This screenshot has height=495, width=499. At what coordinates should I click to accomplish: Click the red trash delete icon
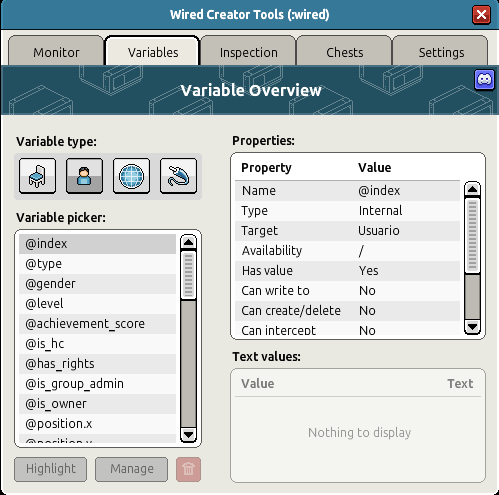[188, 469]
